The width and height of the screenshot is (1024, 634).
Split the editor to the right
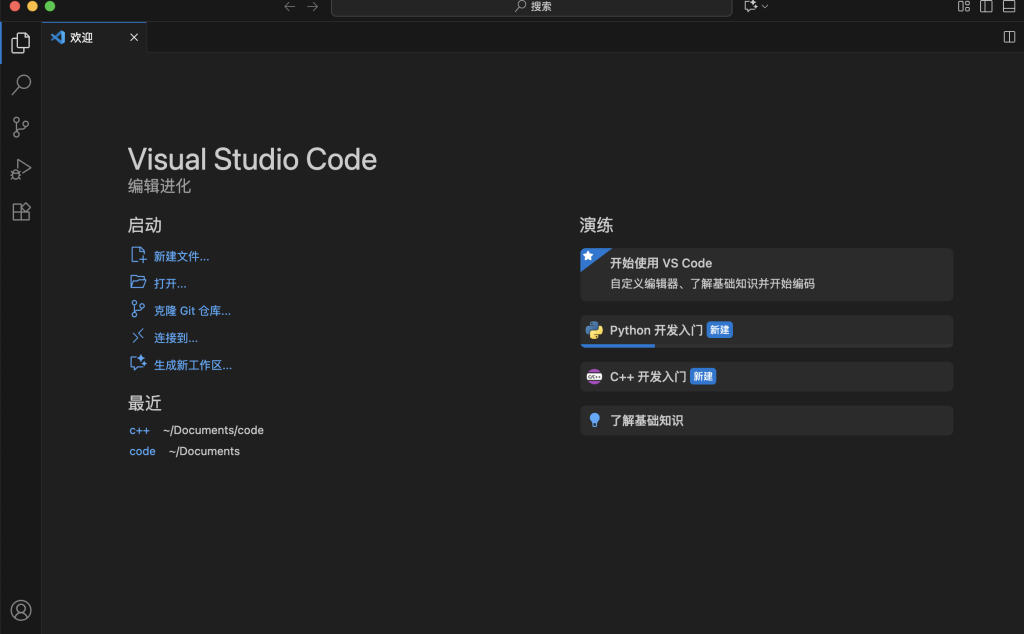[x=1009, y=37]
